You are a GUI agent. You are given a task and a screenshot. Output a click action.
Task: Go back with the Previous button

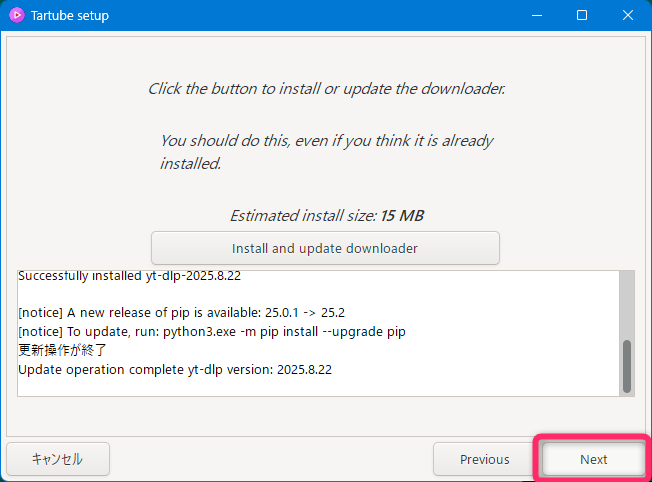[x=484, y=459]
